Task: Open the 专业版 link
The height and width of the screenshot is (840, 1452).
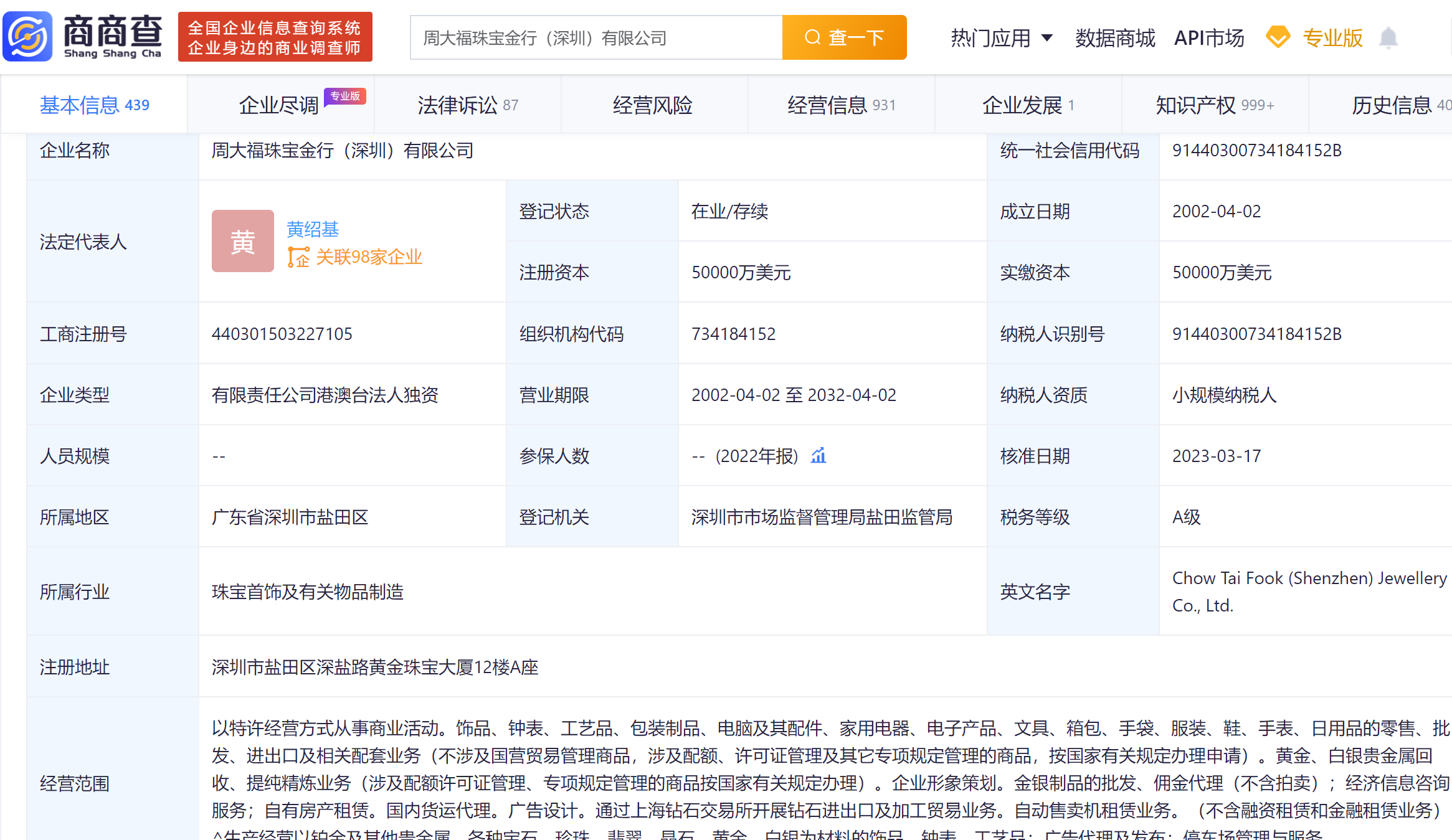Action: pyautogui.click(x=1332, y=38)
